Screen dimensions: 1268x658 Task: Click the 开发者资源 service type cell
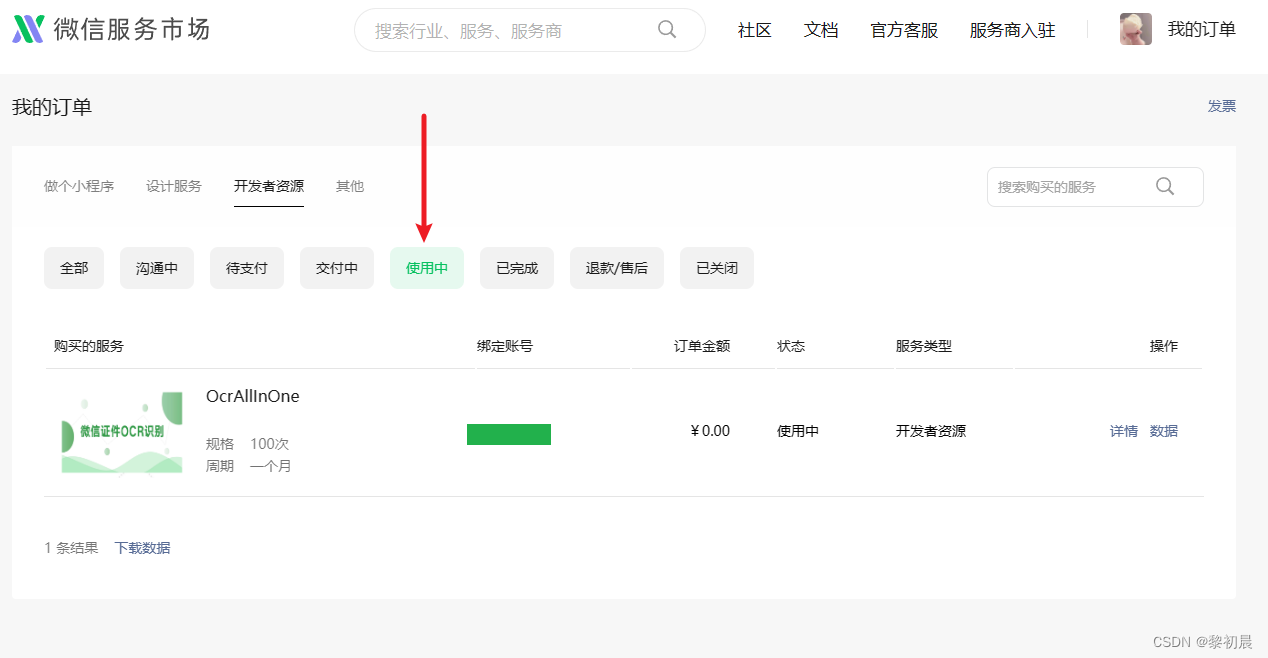coord(931,431)
